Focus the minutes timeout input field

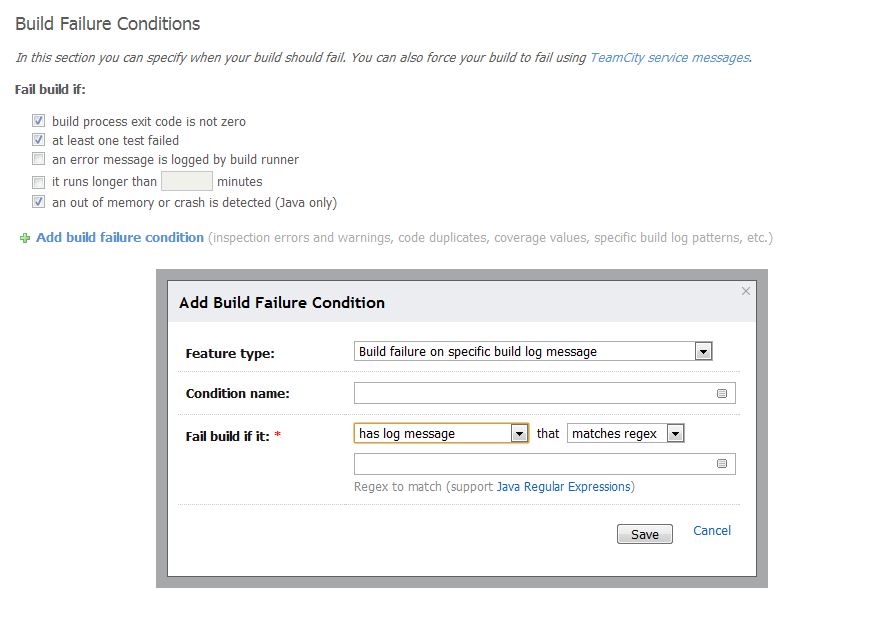click(x=187, y=181)
